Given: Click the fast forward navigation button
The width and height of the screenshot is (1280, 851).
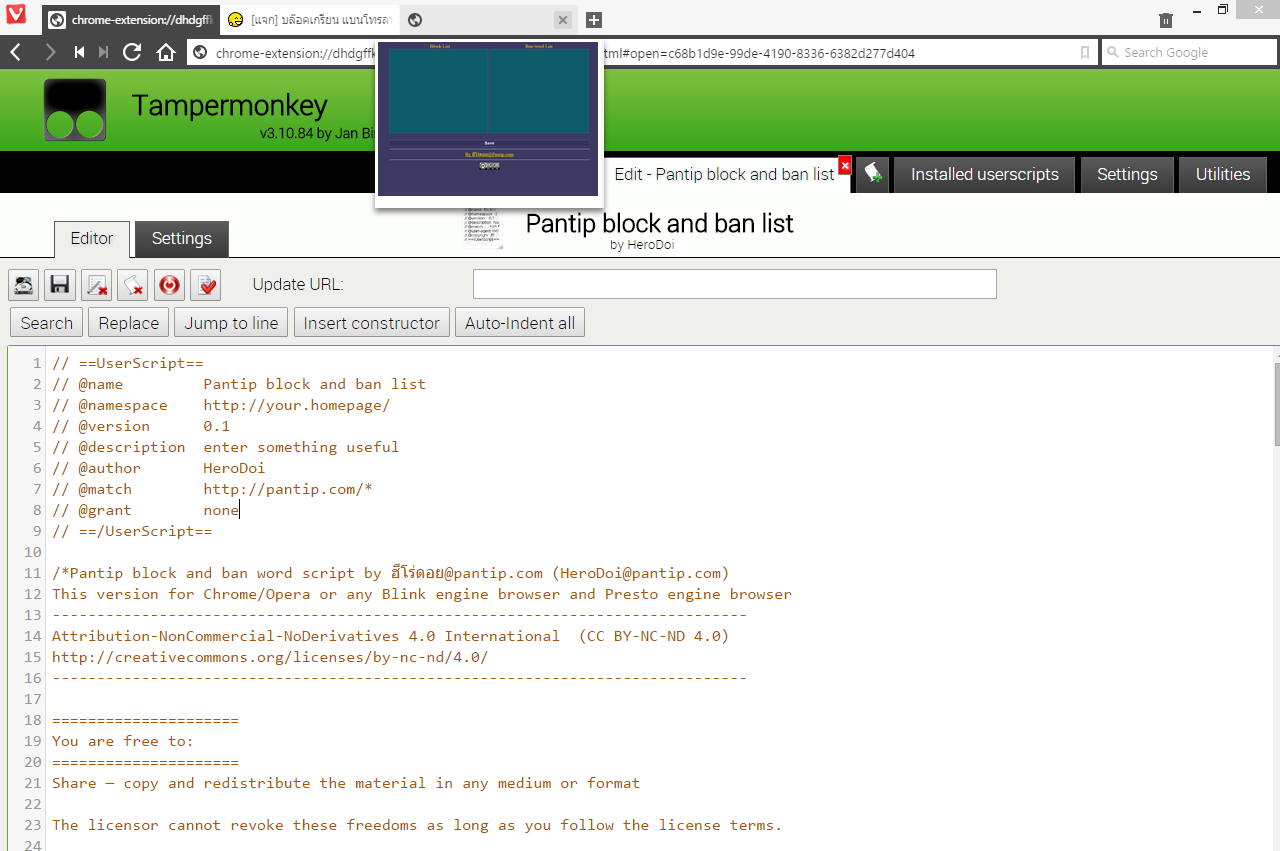Looking at the screenshot, I should (104, 53).
